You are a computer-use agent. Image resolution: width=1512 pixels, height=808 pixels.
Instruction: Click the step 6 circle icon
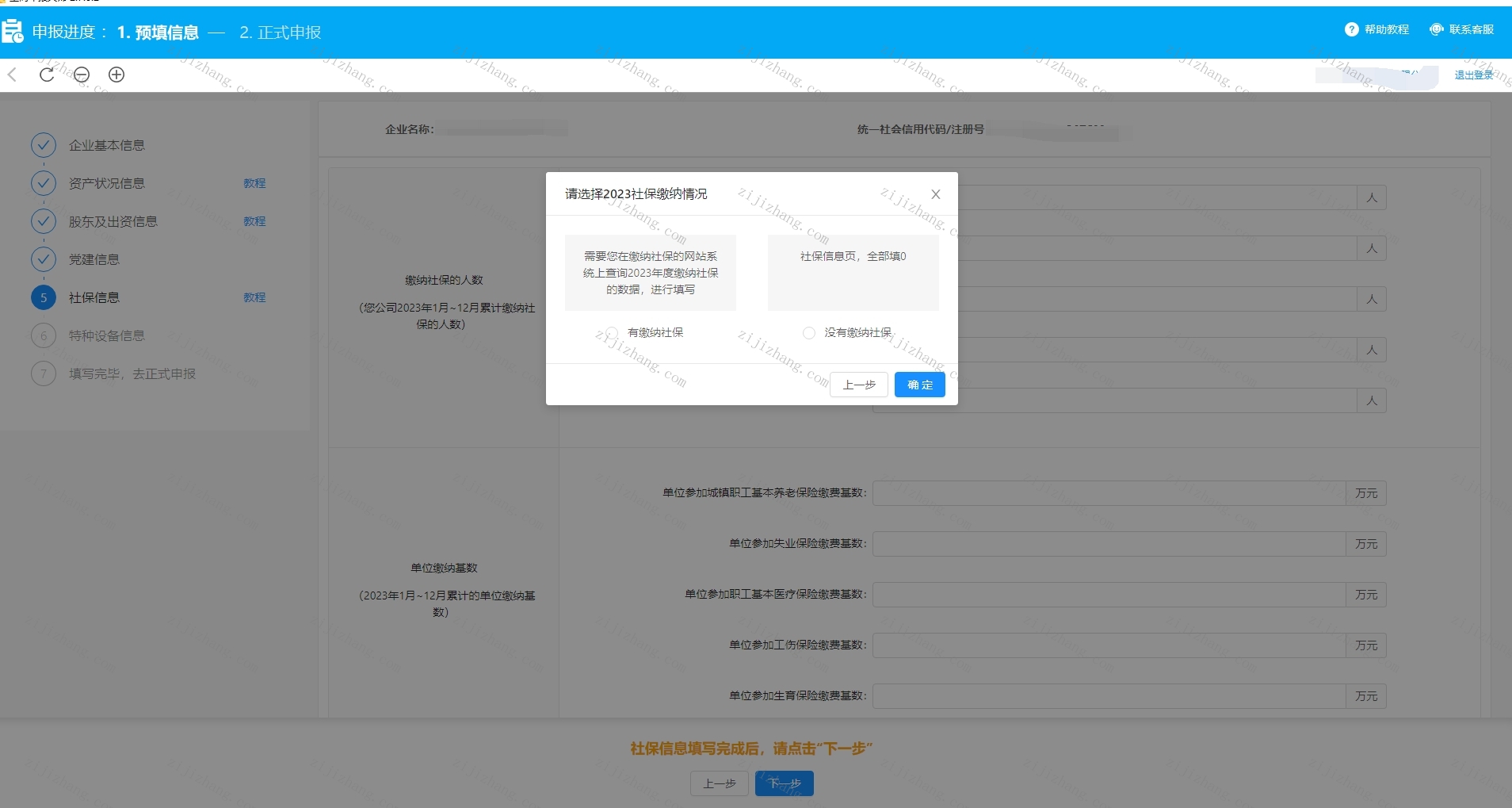pos(44,335)
